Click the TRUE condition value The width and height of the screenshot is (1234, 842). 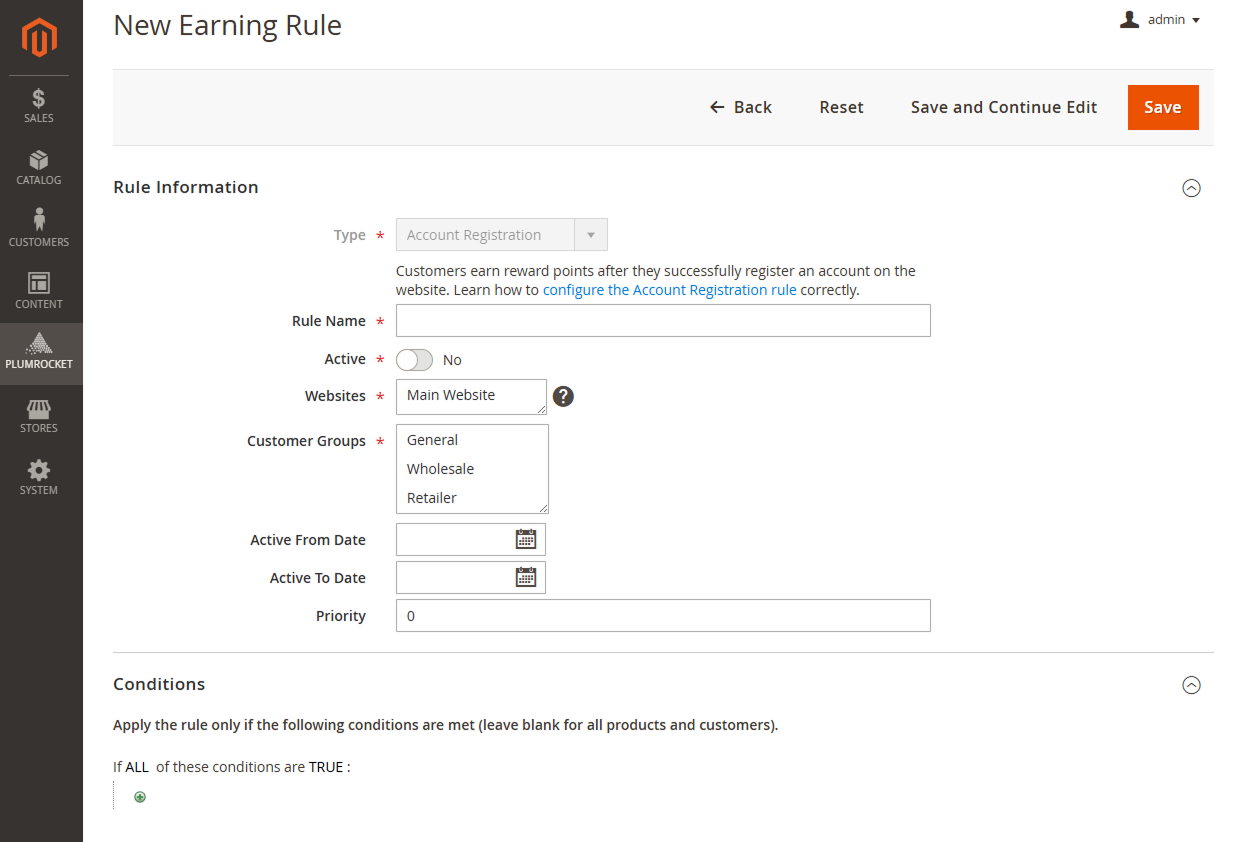326,767
